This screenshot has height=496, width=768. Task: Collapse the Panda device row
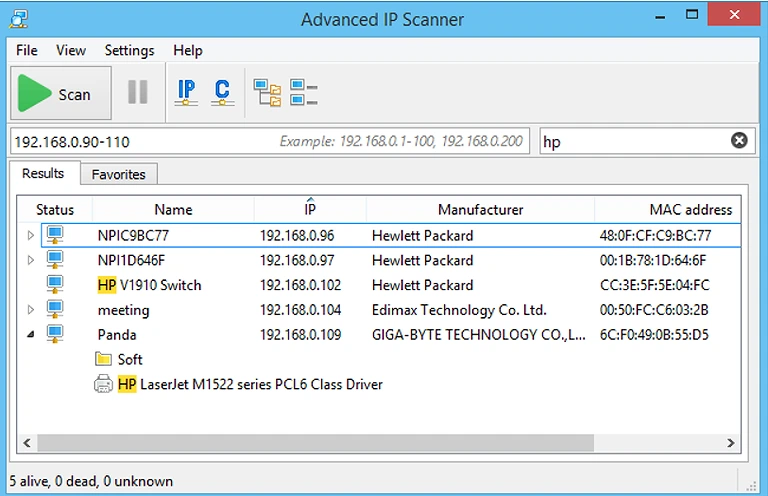(x=30, y=334)
